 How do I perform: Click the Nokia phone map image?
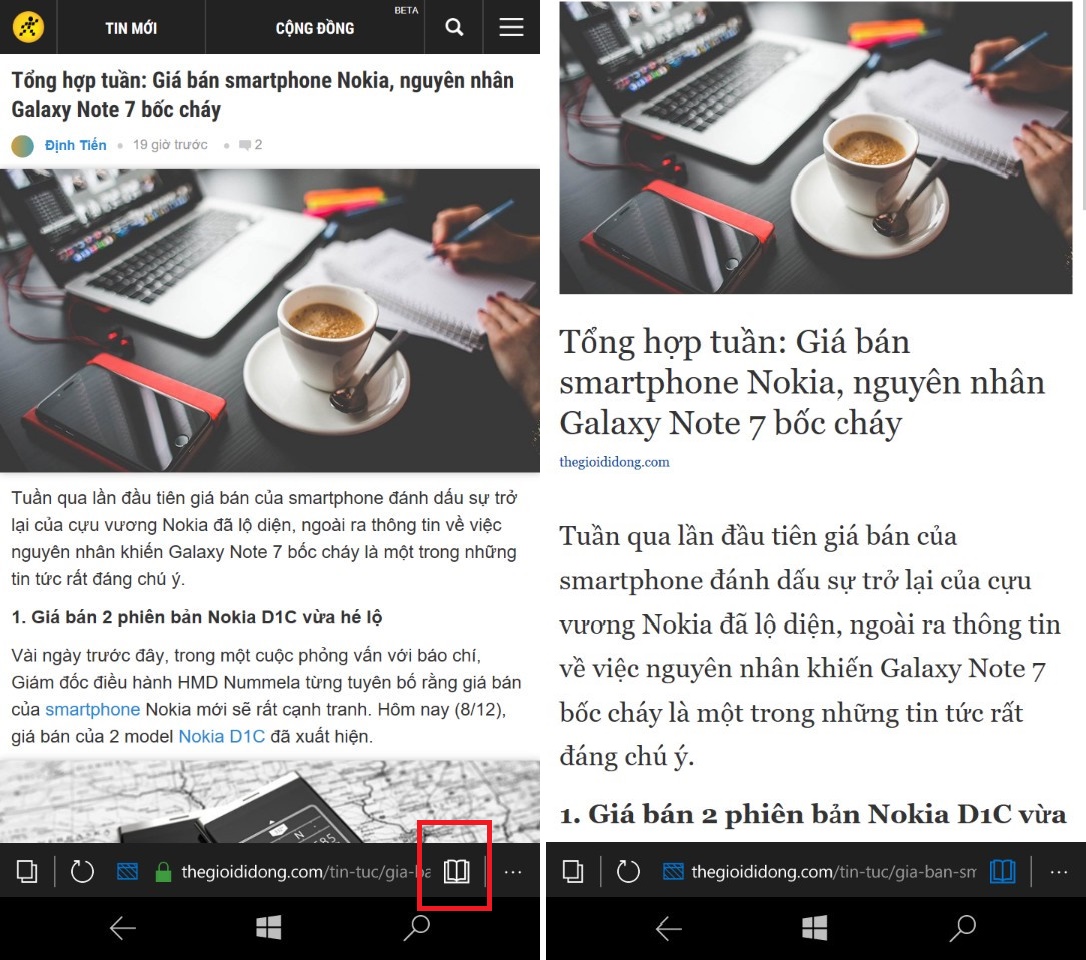(269, 801)
